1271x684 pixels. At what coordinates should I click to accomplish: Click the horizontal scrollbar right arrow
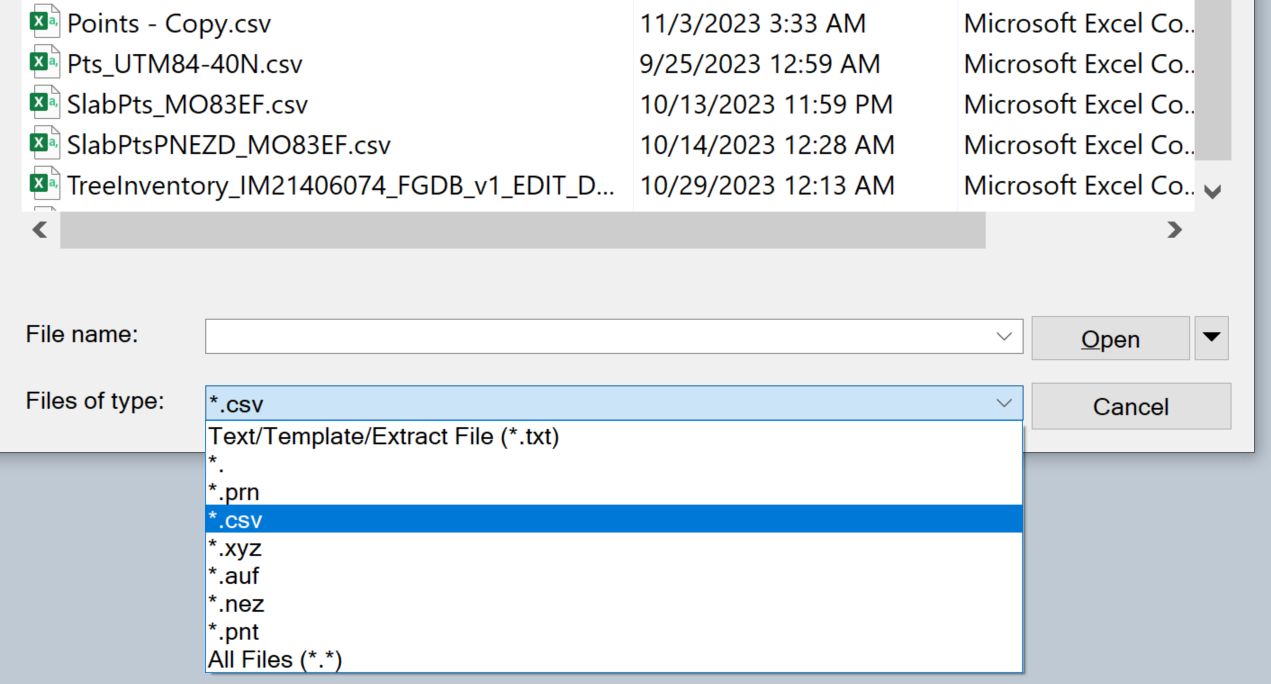click(1175, 230)
